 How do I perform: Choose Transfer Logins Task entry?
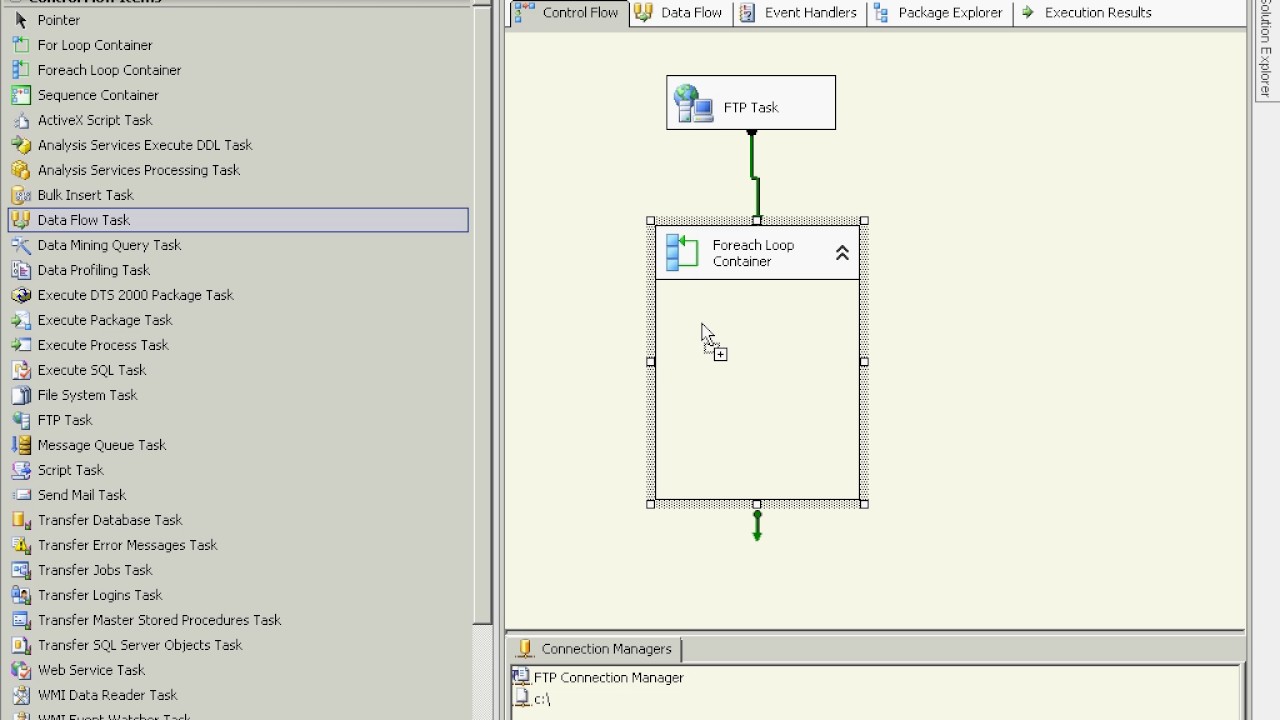point(100,595)
